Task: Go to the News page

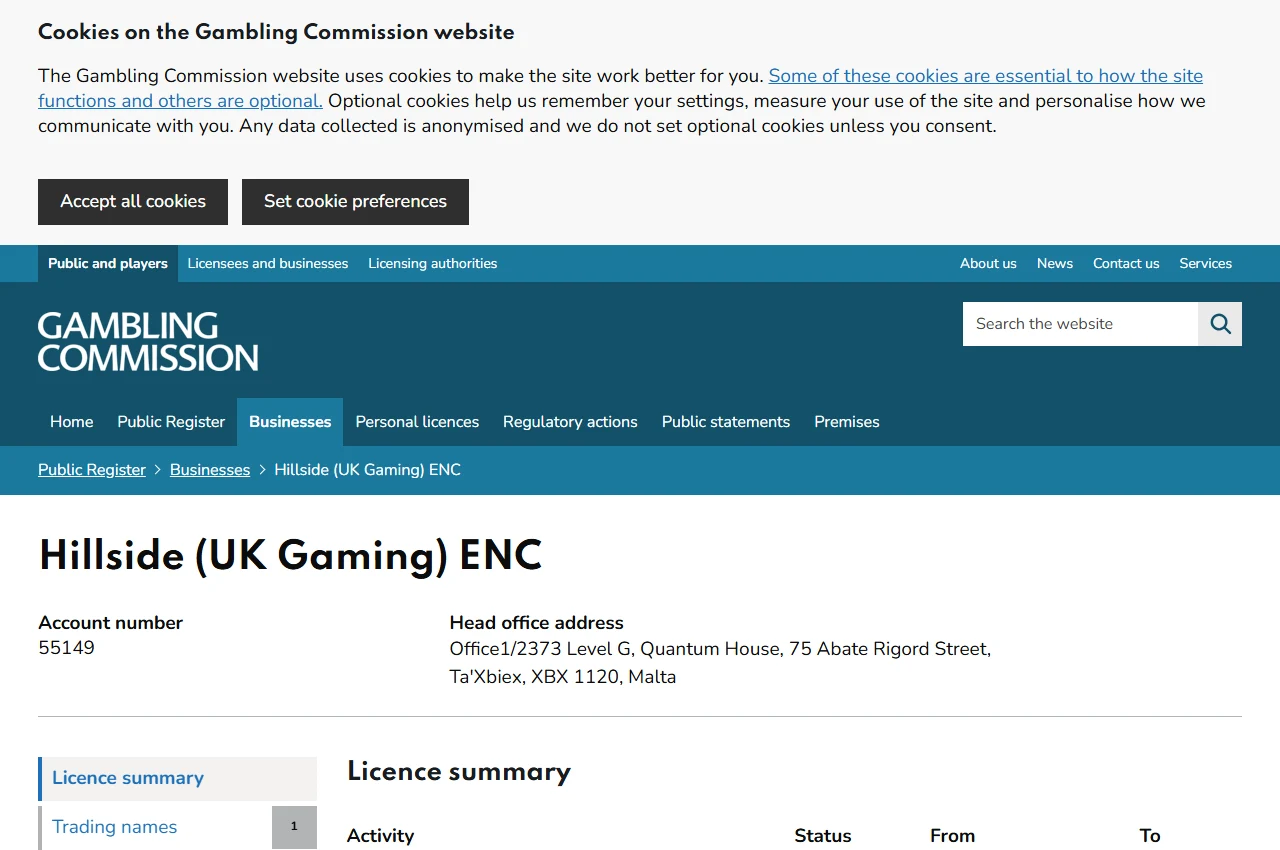Action: pos(1055,264)
